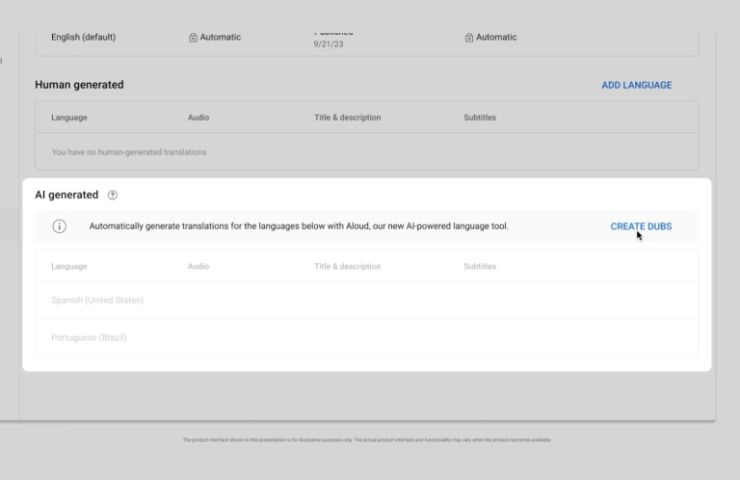
Task: Click the Automatic subtitles icon for English
Action: 469,38
